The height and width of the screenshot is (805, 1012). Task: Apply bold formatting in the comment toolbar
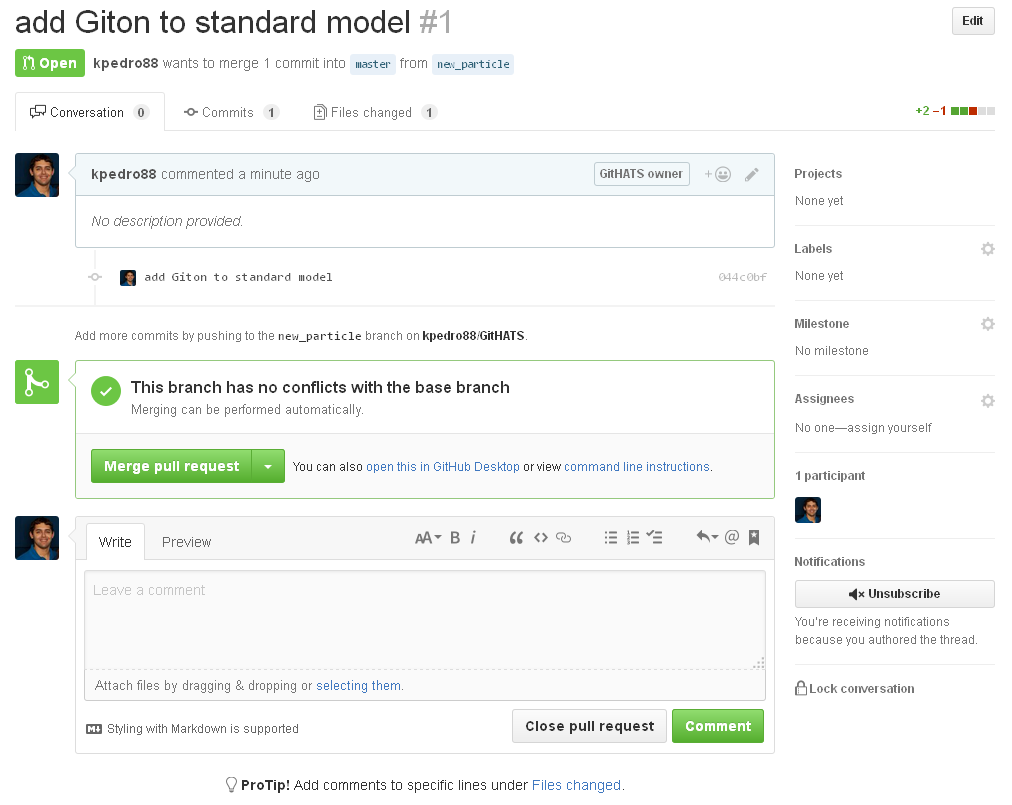coord(454,537)
